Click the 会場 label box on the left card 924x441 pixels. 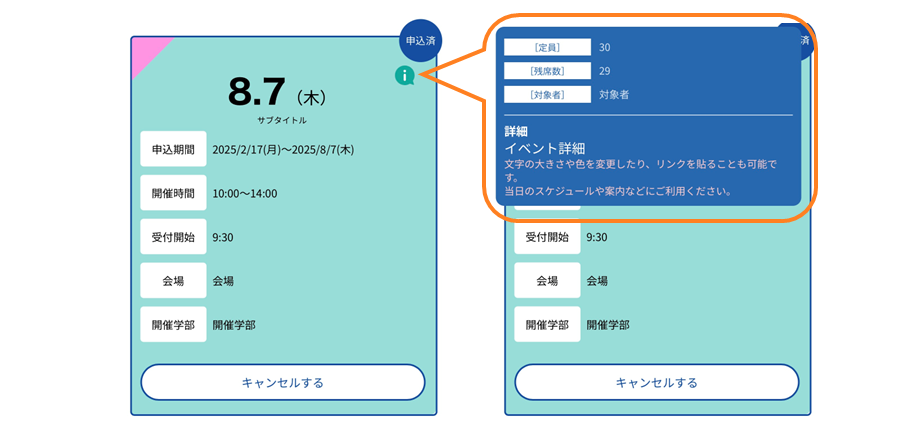tap(173, 281)
